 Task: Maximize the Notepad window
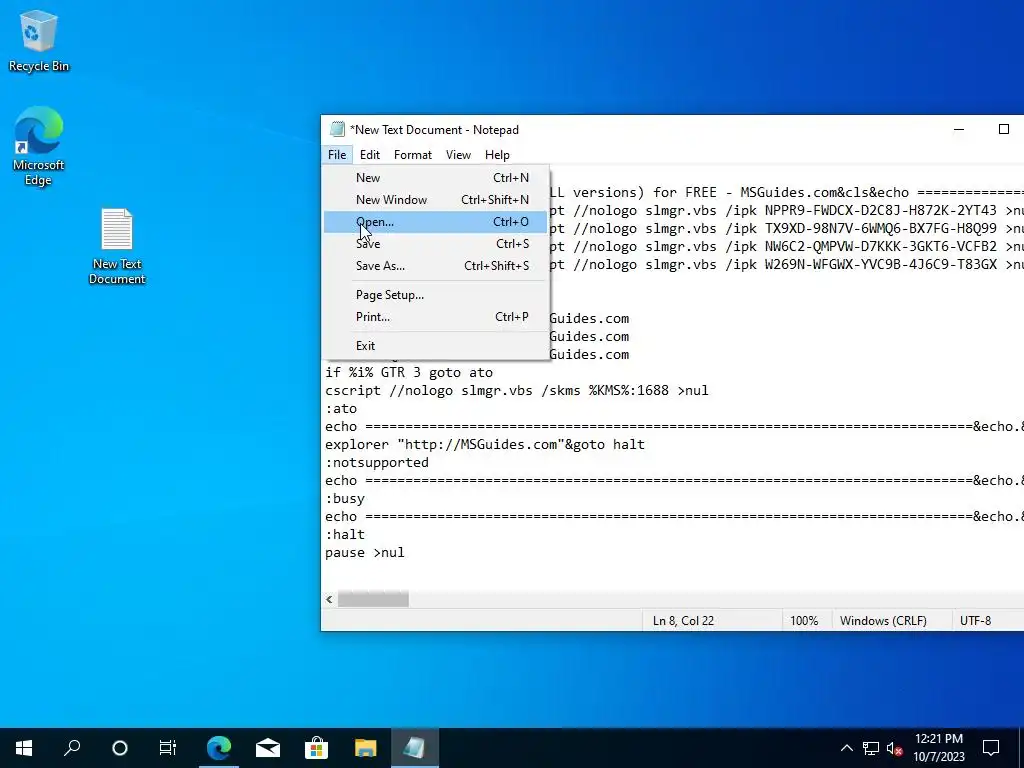[x=1004, y=129]
